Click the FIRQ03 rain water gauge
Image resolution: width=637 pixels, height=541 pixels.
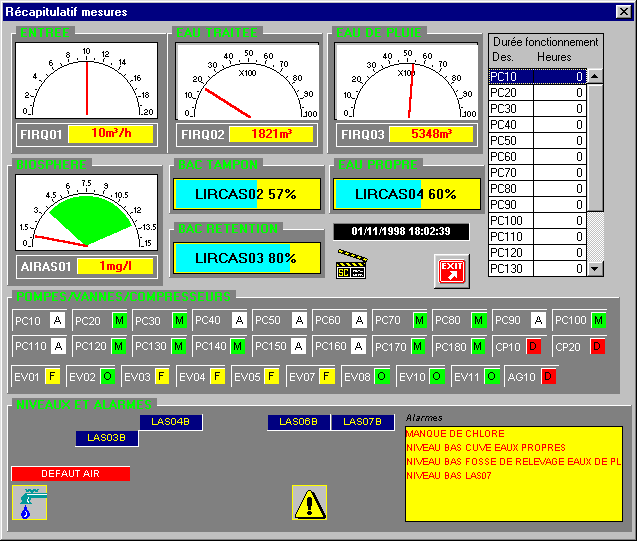tap(404, 80)
